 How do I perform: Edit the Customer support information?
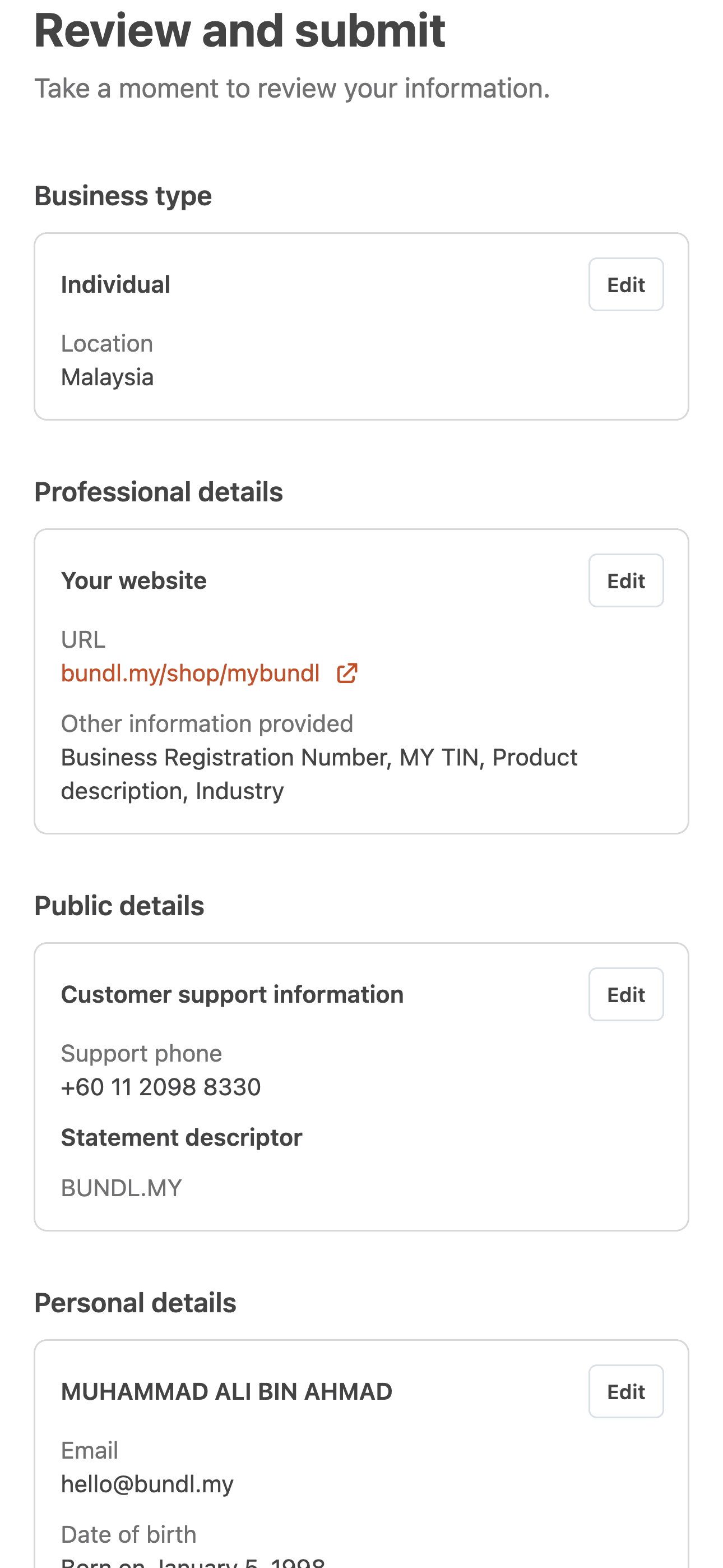pos(625,995)
